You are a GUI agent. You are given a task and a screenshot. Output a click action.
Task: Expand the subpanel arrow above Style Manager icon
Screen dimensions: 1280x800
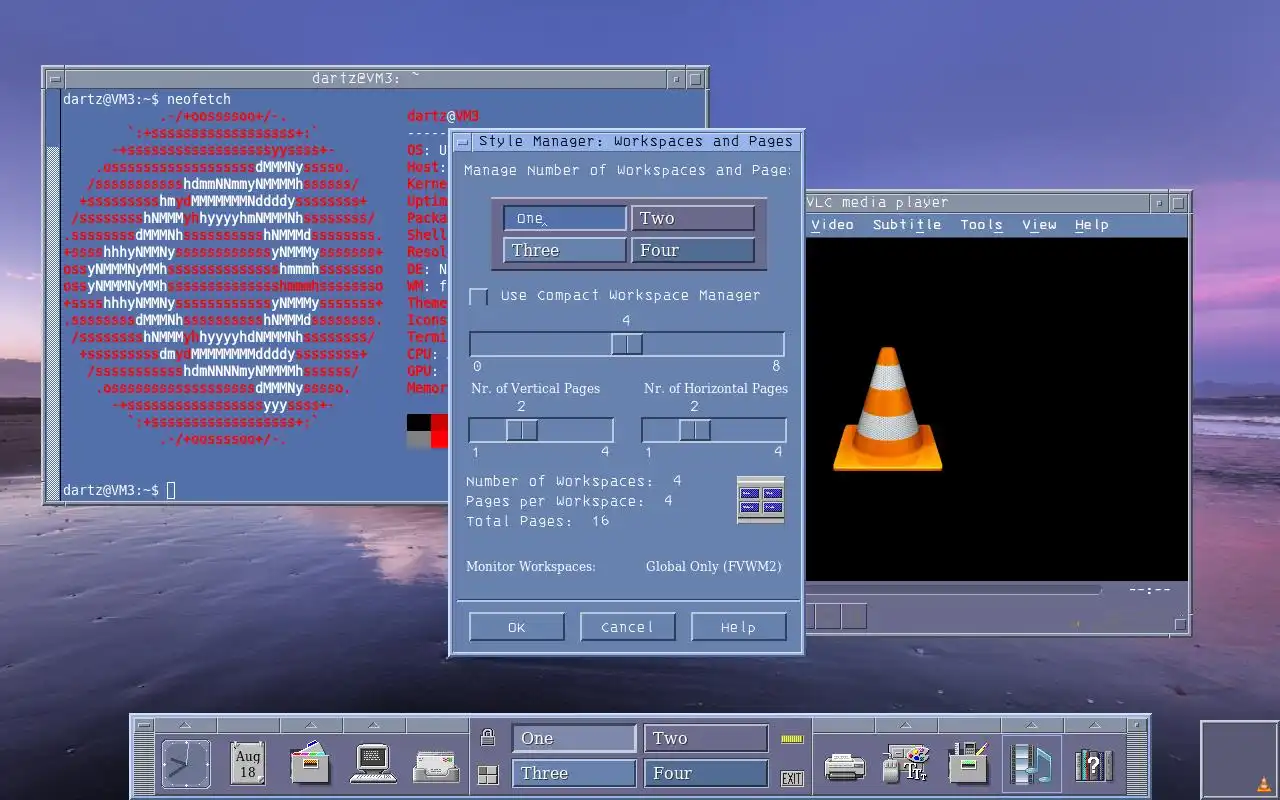906,725
